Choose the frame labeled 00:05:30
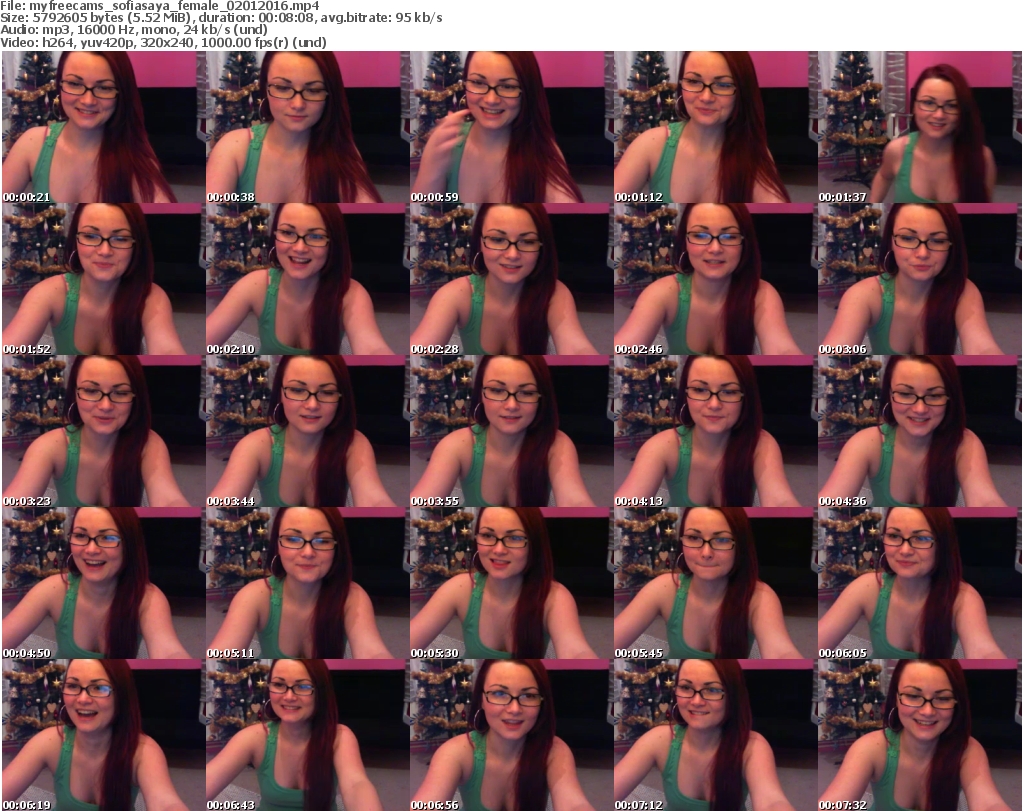The width and height of the screenshot is (1024, 811). pyautogui.click(x=511, y=583)
